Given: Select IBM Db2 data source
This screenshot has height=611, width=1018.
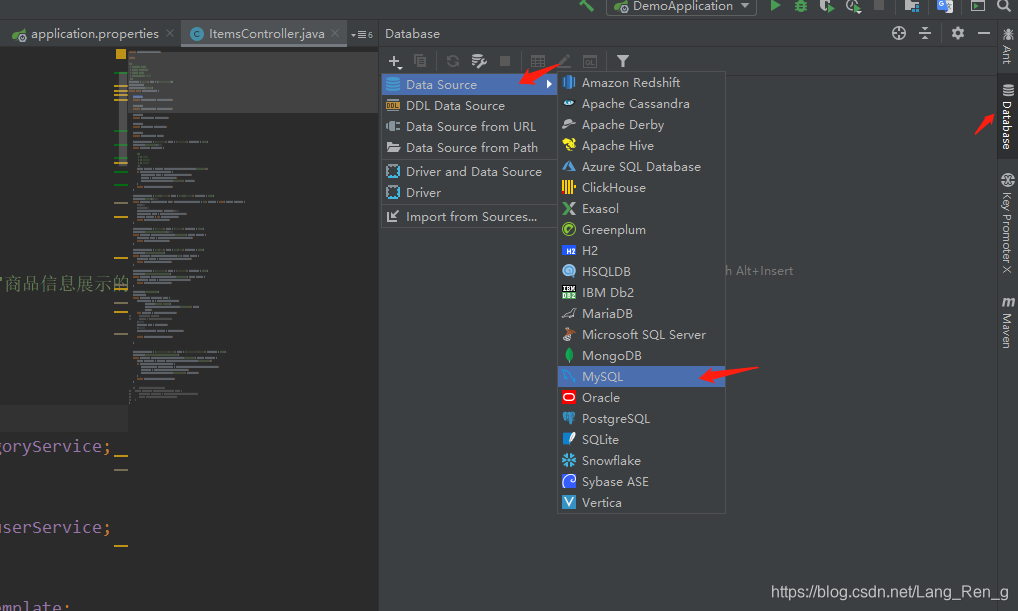Looking at the screenshot, I should point(641,293).
